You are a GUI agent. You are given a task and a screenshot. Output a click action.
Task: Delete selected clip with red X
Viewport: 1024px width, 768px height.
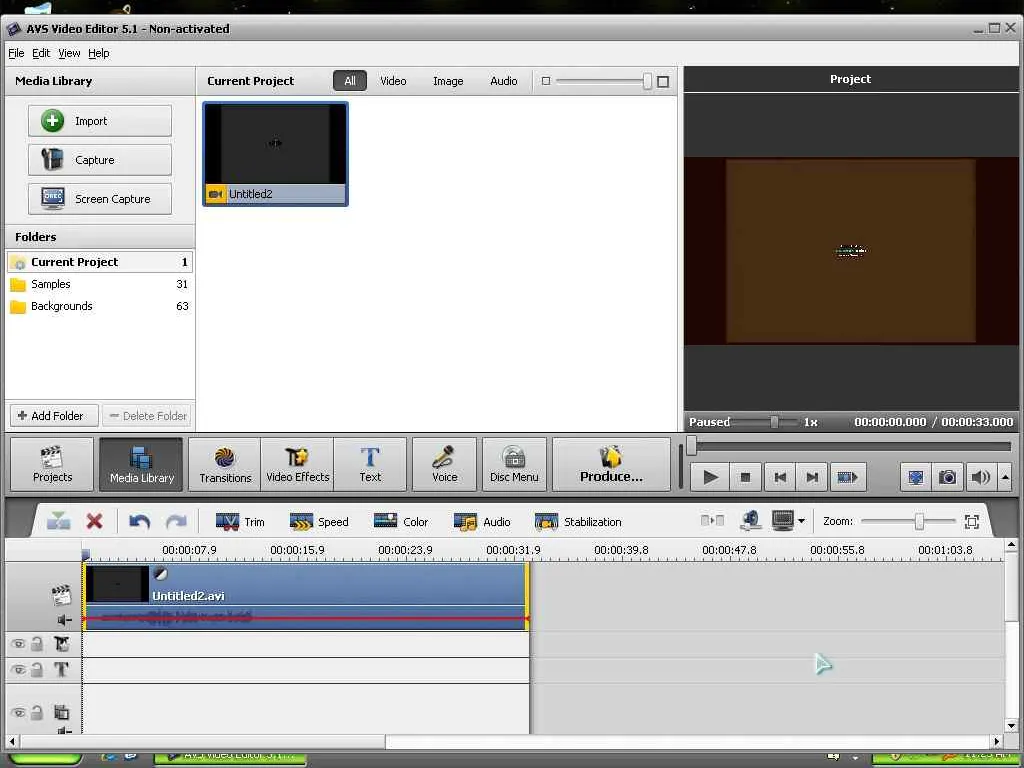[x=95, y=521]
